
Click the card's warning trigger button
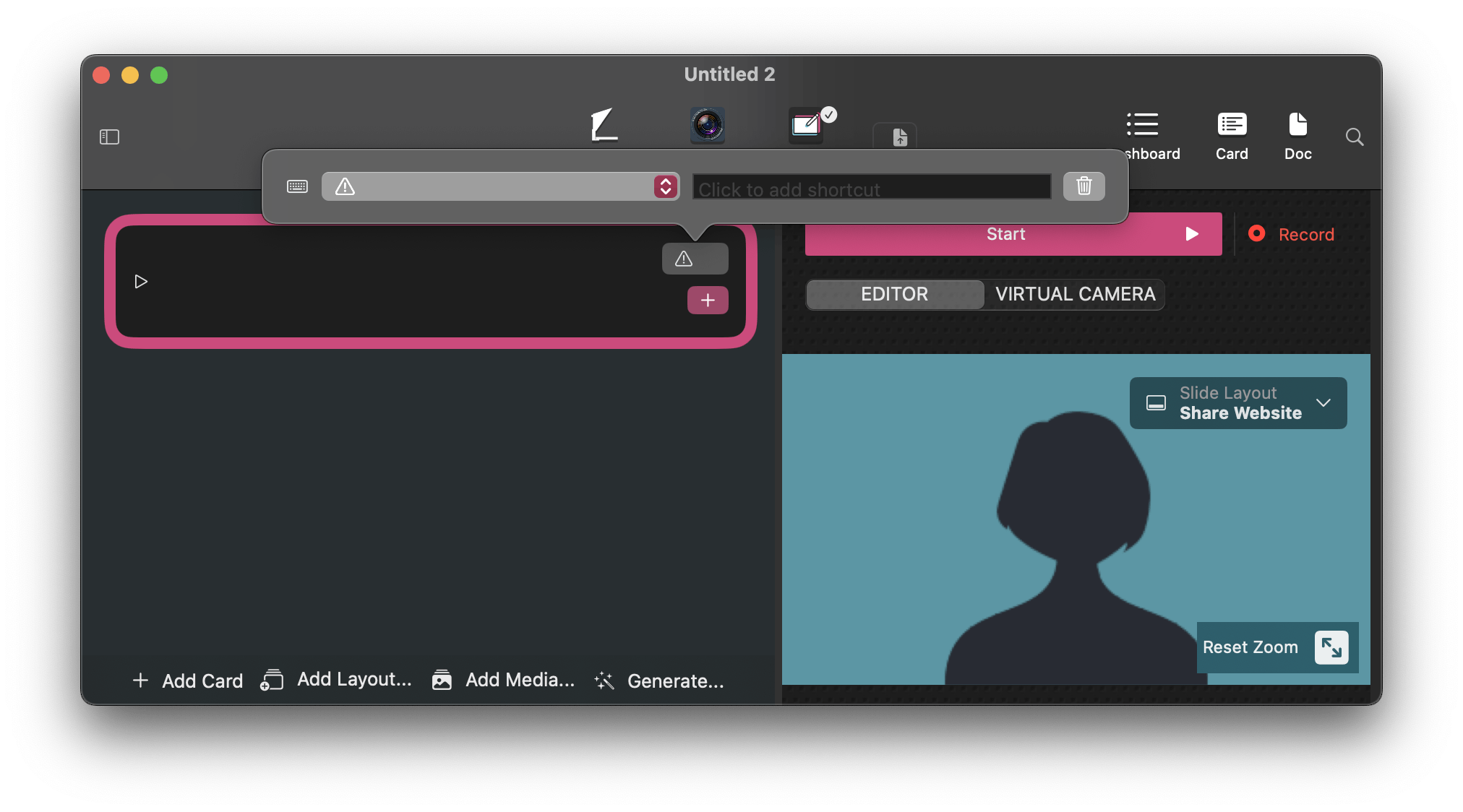tap(695, 259)
